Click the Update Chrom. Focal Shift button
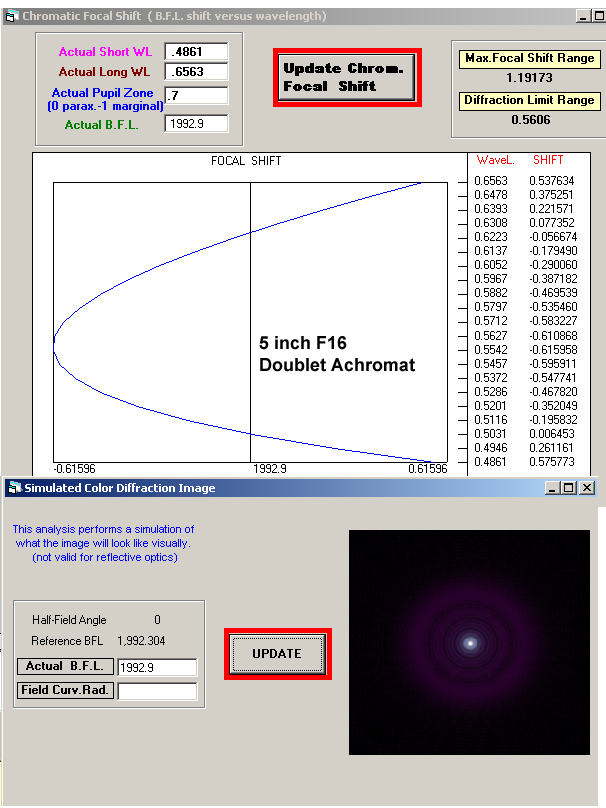This screenshot has height=808, width=606. 347,77
